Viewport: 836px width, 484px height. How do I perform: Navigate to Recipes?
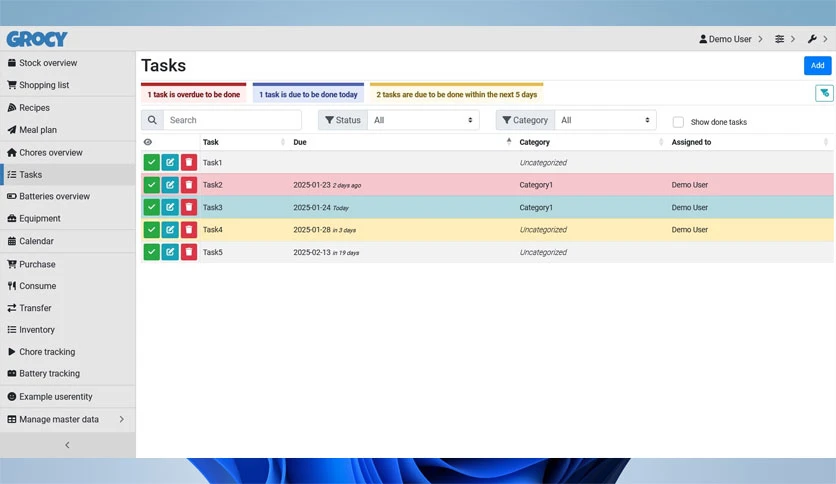(68, 108)
